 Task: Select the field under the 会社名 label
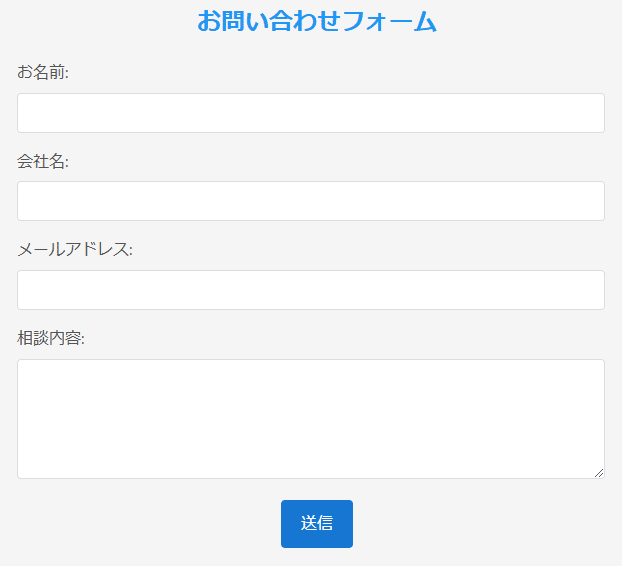311,201
